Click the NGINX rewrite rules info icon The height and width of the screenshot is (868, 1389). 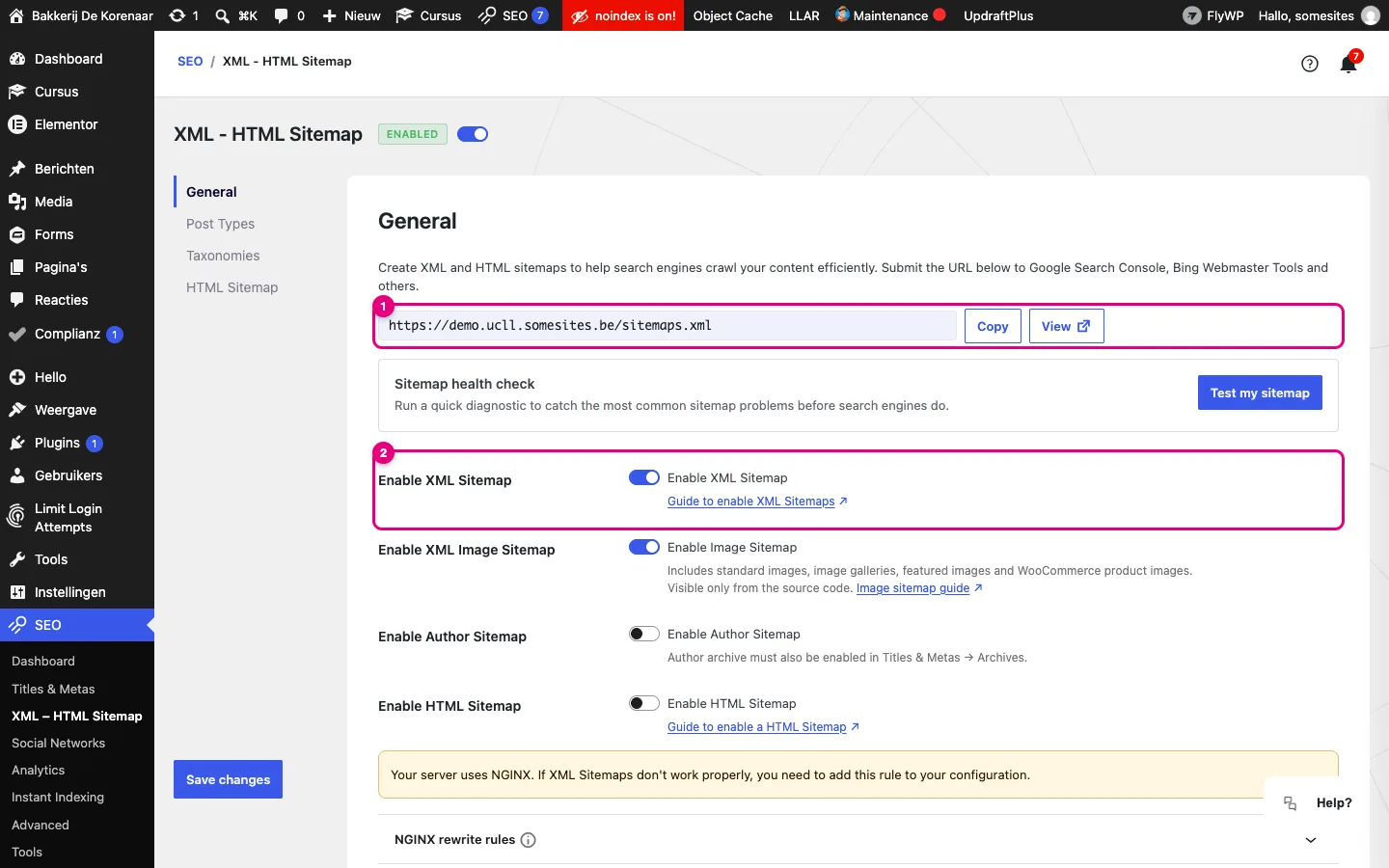coord(529,840)
